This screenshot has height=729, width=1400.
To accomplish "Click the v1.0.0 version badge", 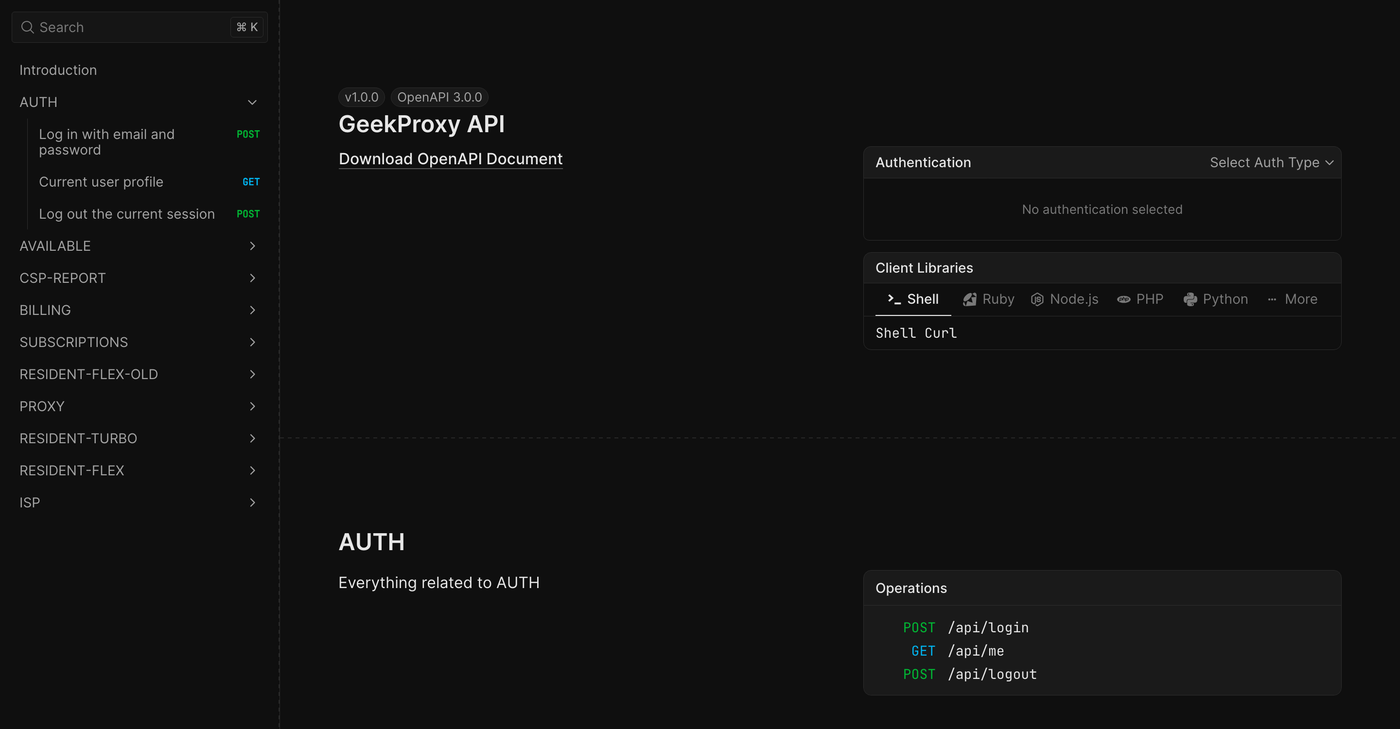I will pos(362,97).
